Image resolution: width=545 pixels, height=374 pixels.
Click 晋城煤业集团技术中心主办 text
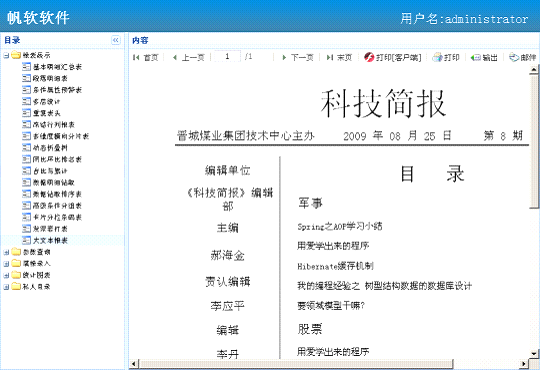click(246, 136)
